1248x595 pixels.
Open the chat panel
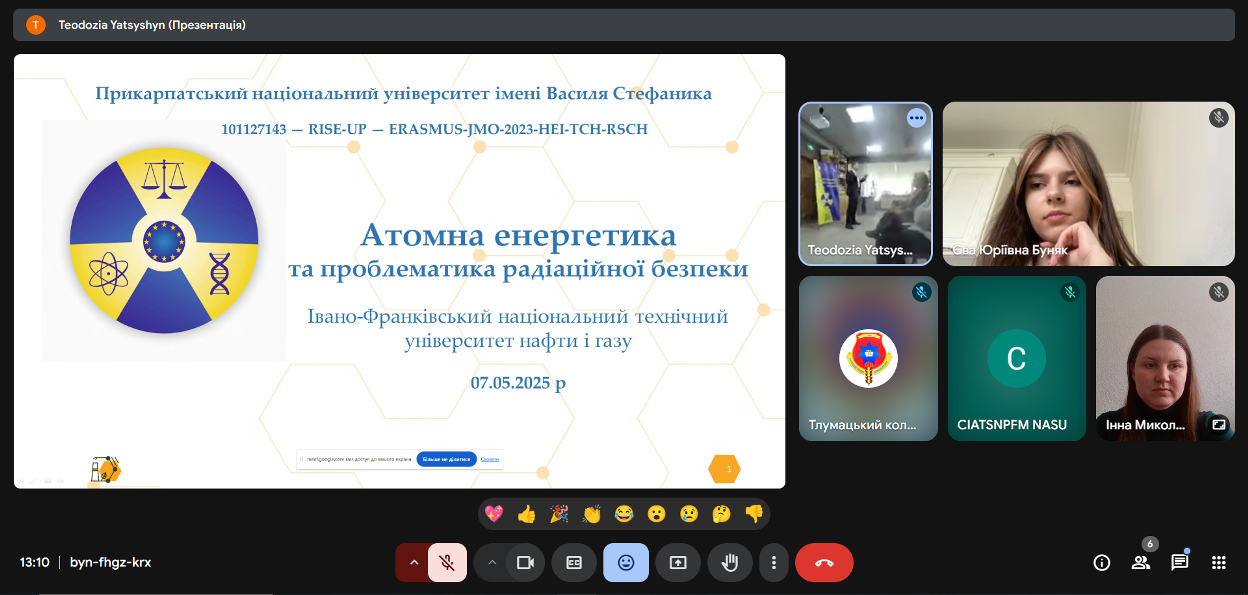coord(1180,563)
